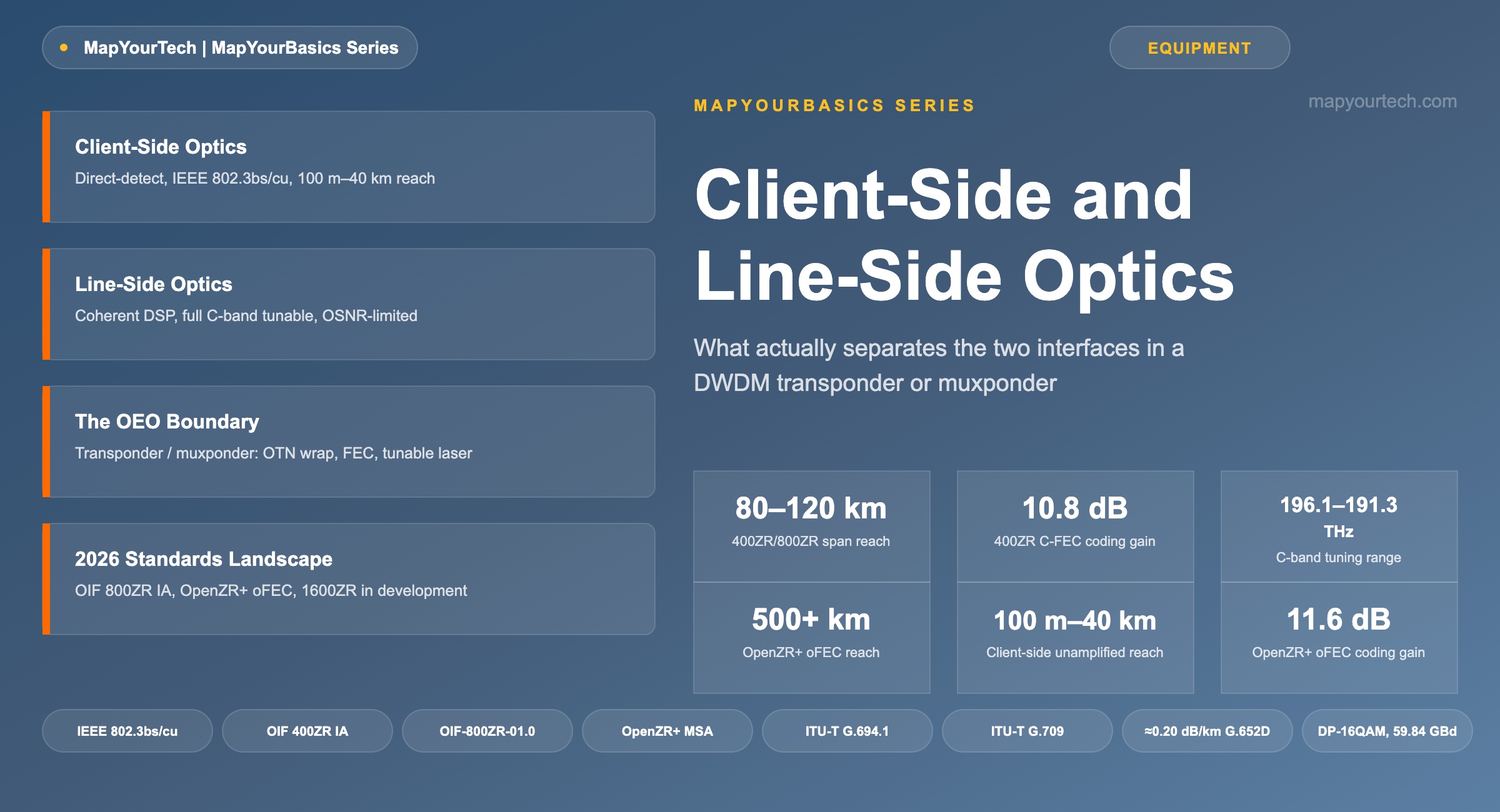This screenshot has height=812, width=1500.
Task: Click the 196.1–191.3 THz tuning range tile
Action: click(1339, 527)
